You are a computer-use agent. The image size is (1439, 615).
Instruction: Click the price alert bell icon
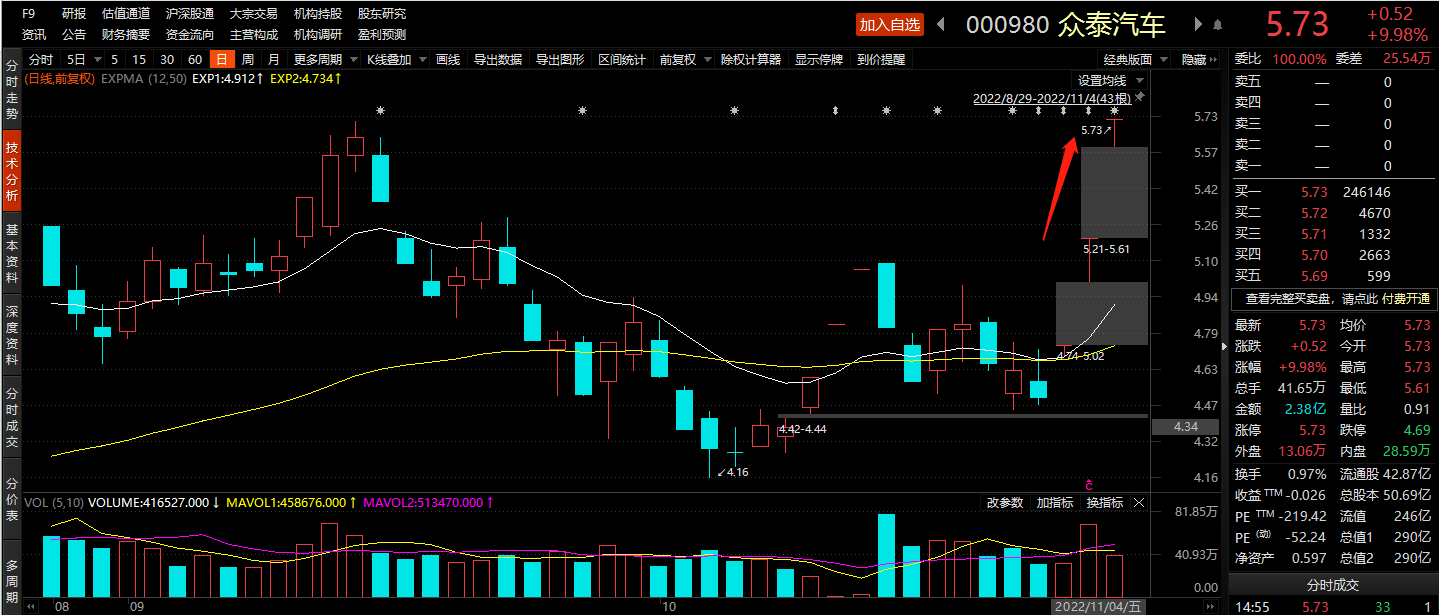click(1217, 25)
